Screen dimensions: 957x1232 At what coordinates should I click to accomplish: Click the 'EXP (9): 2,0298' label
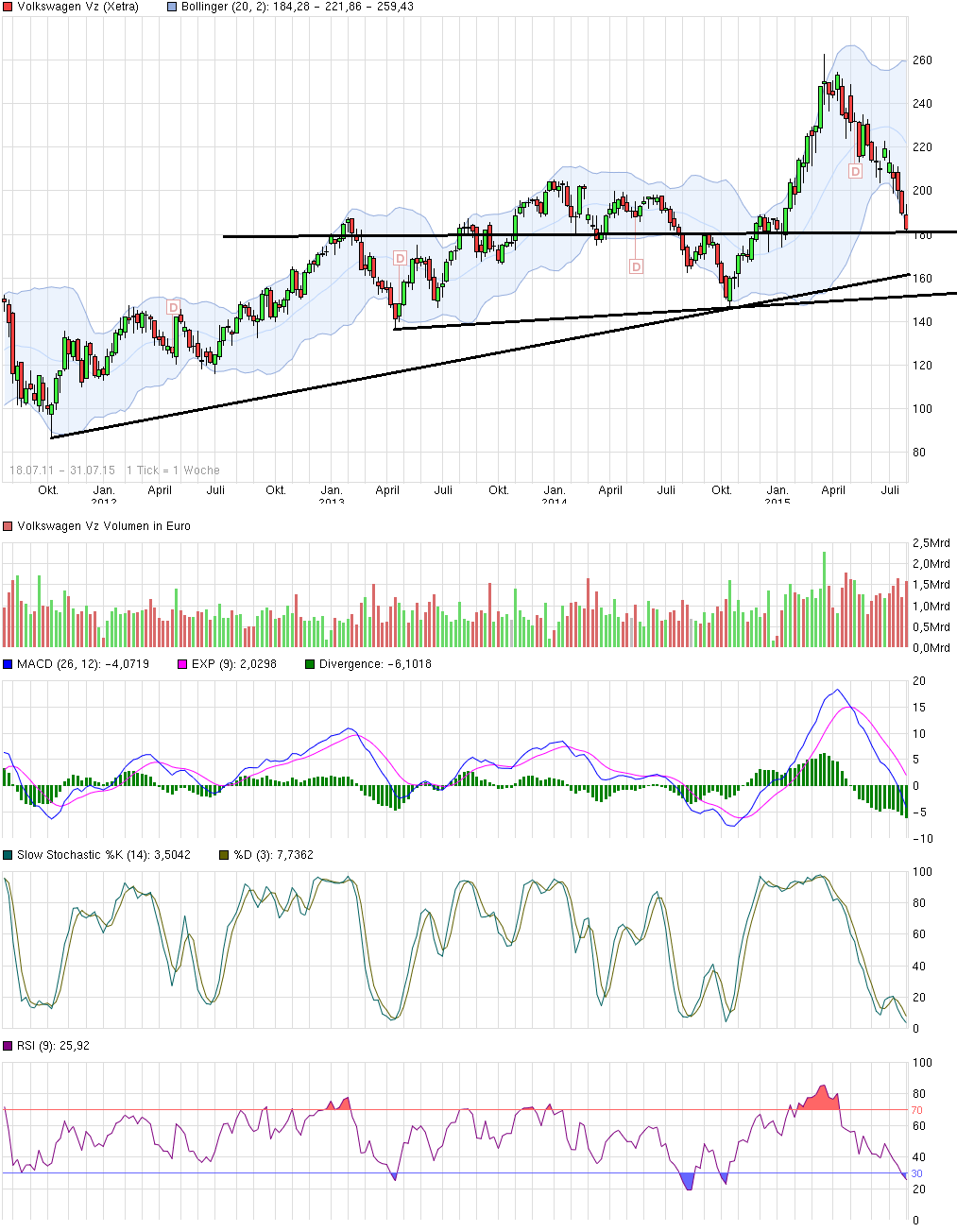(234, 664)
